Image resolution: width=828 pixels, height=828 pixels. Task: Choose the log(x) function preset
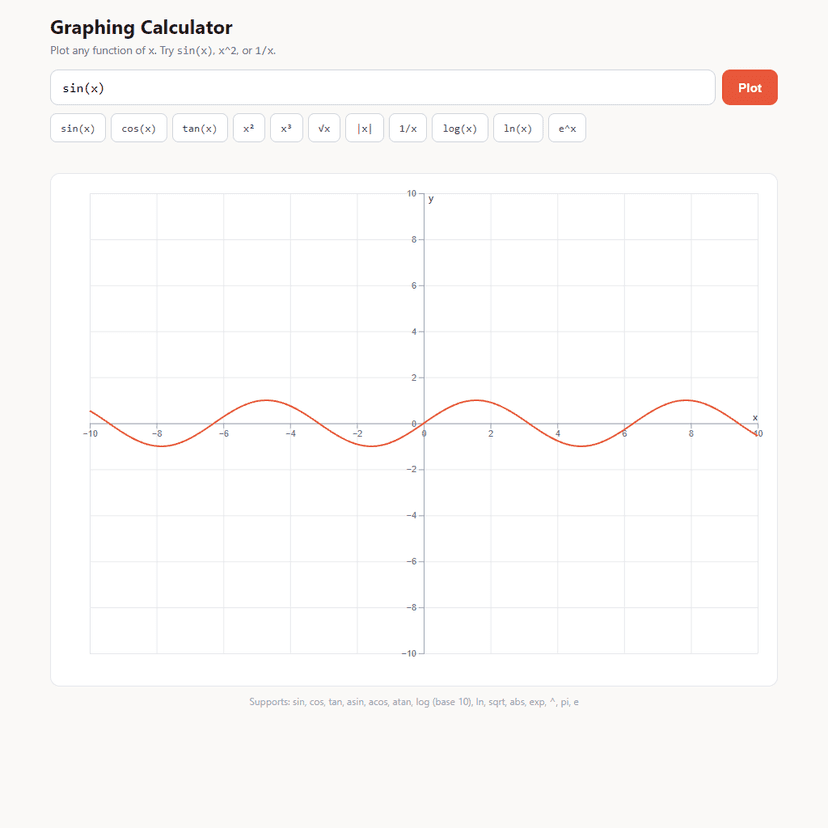pos(459,128)
